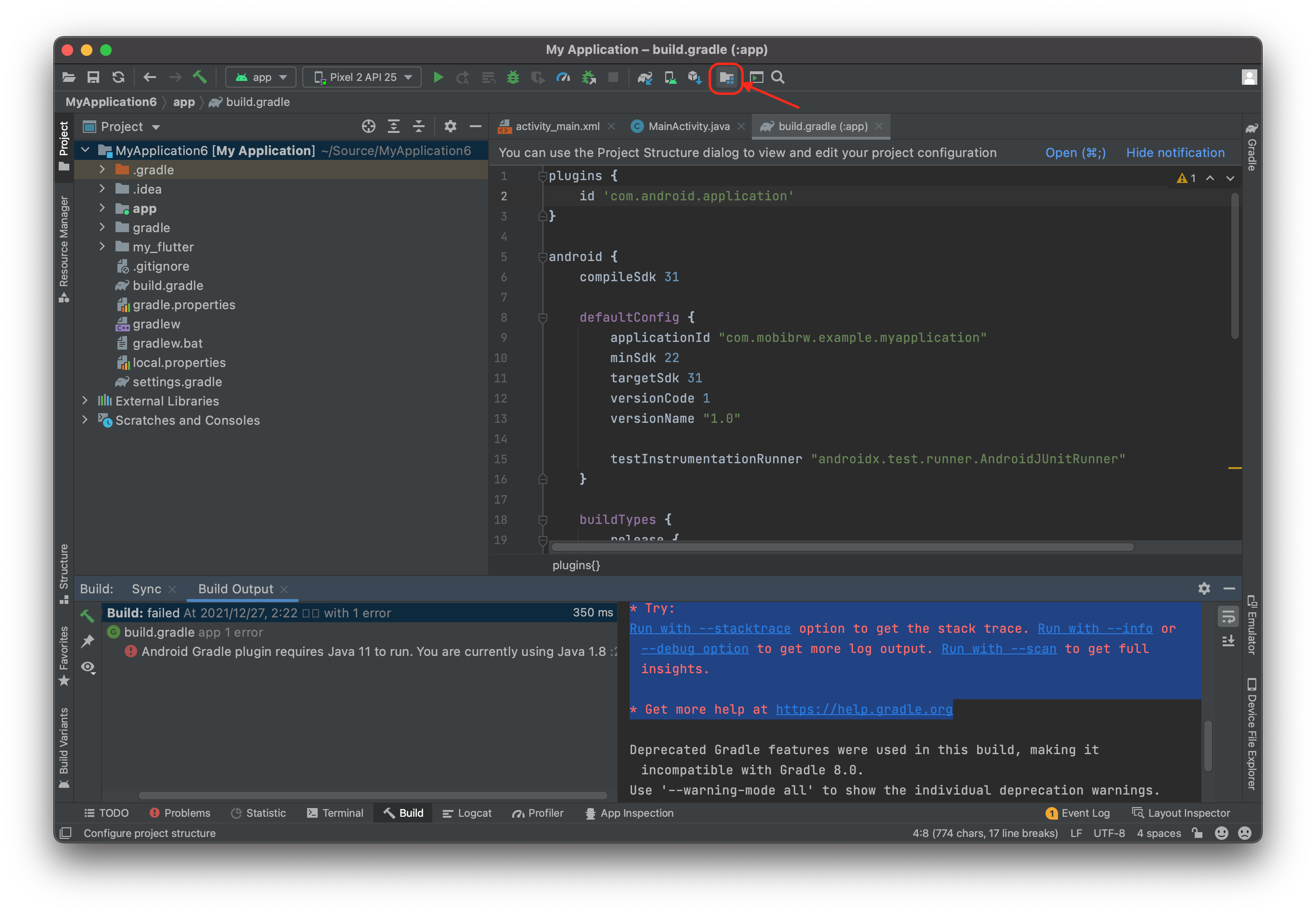
Task: Collapse the MyApplication6 root node
Action: 85,150
